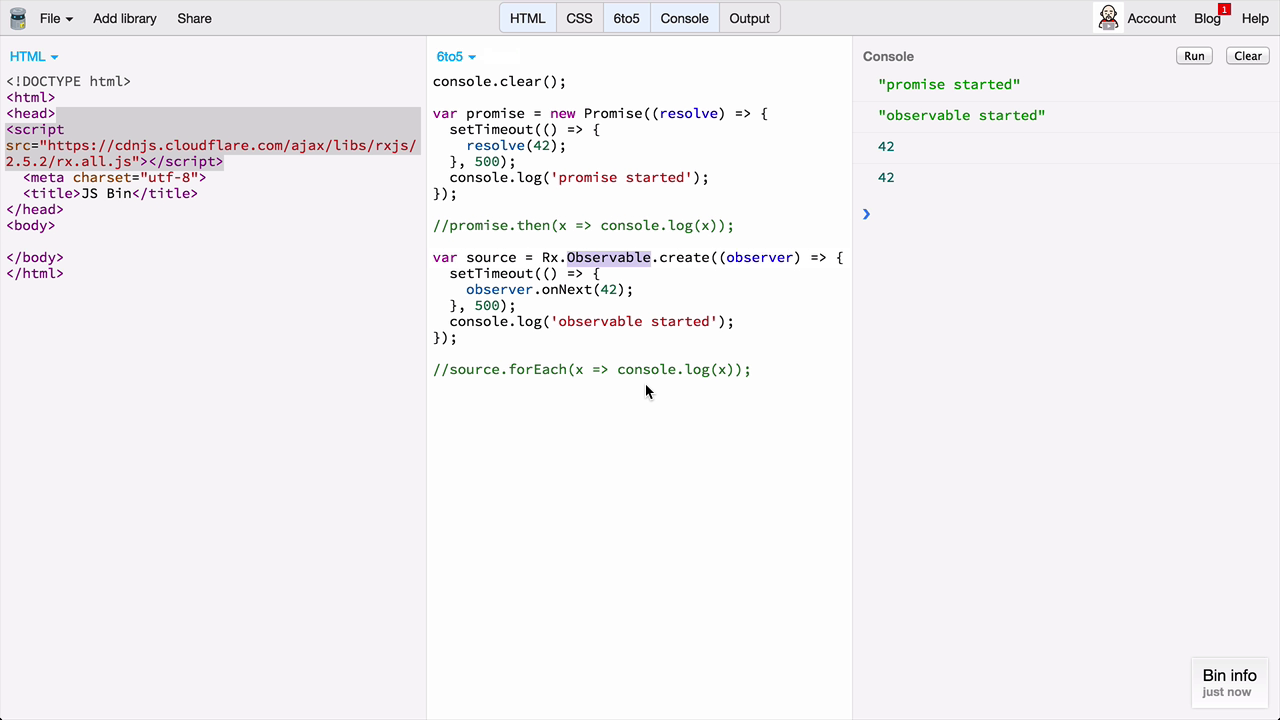
Task: Click the resolve(42); code line
Action: (516, 146)
